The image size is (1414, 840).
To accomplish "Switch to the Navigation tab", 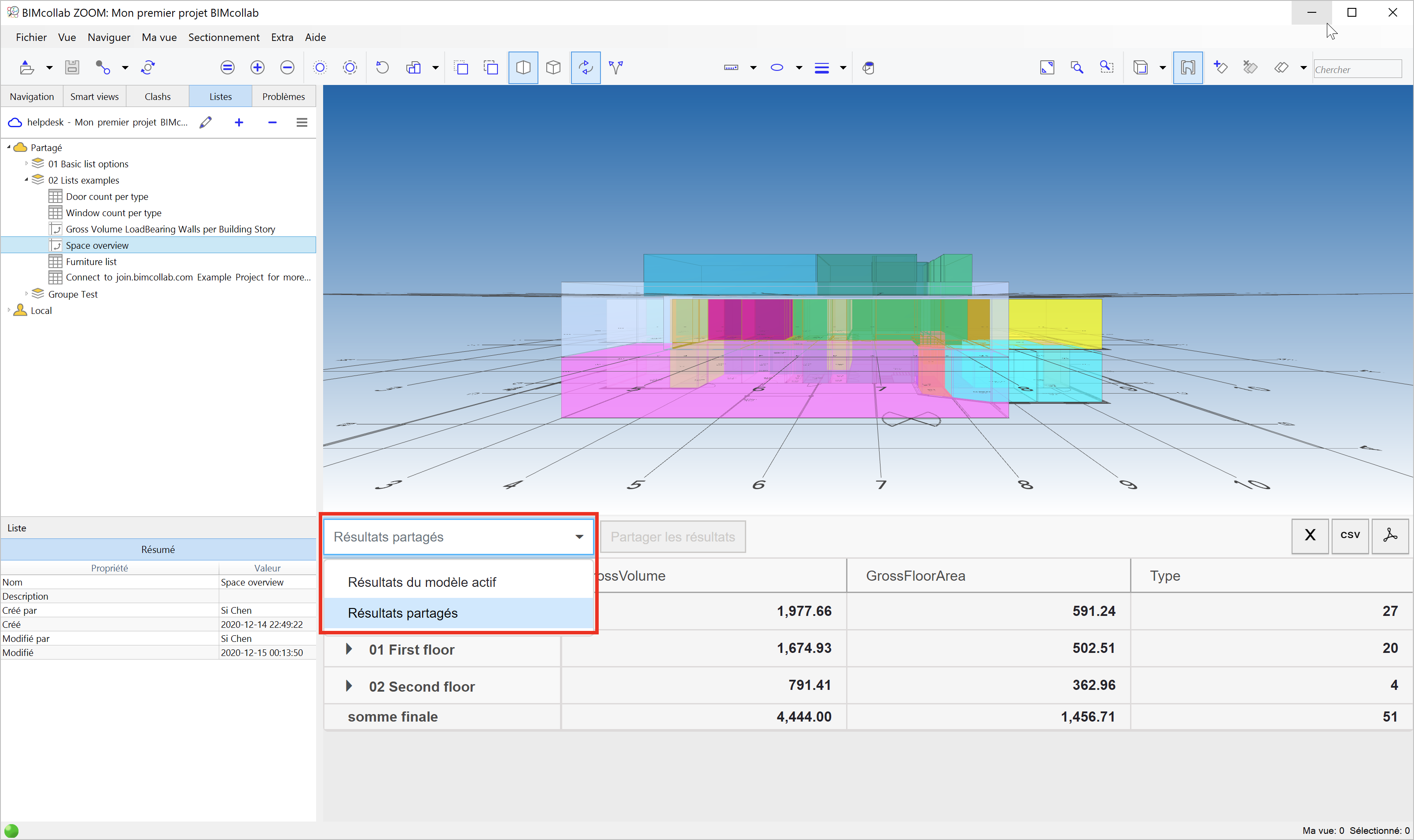I will [x=32, y=97].
